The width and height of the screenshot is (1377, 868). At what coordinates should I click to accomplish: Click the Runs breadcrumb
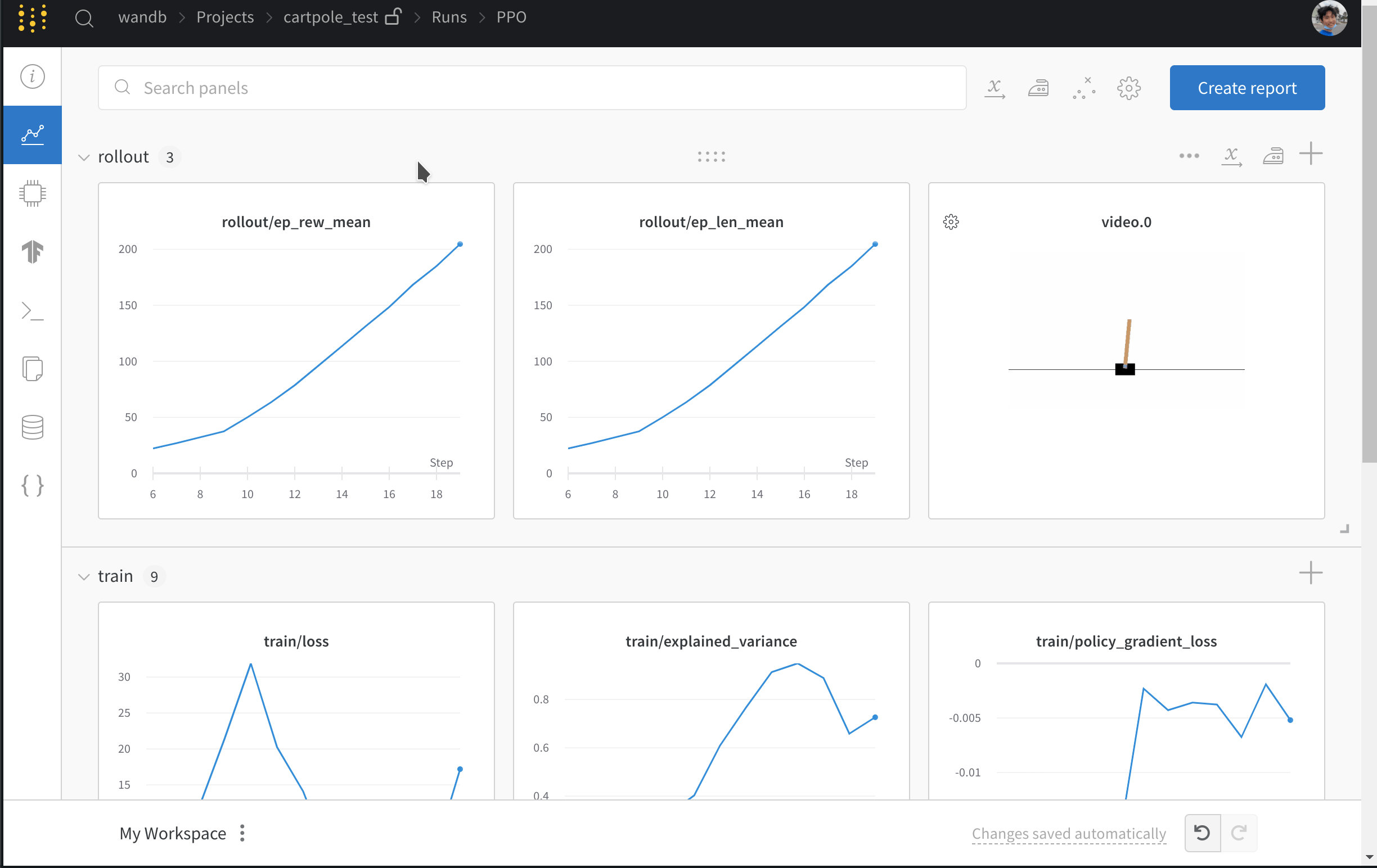click(x=449, y=17)
